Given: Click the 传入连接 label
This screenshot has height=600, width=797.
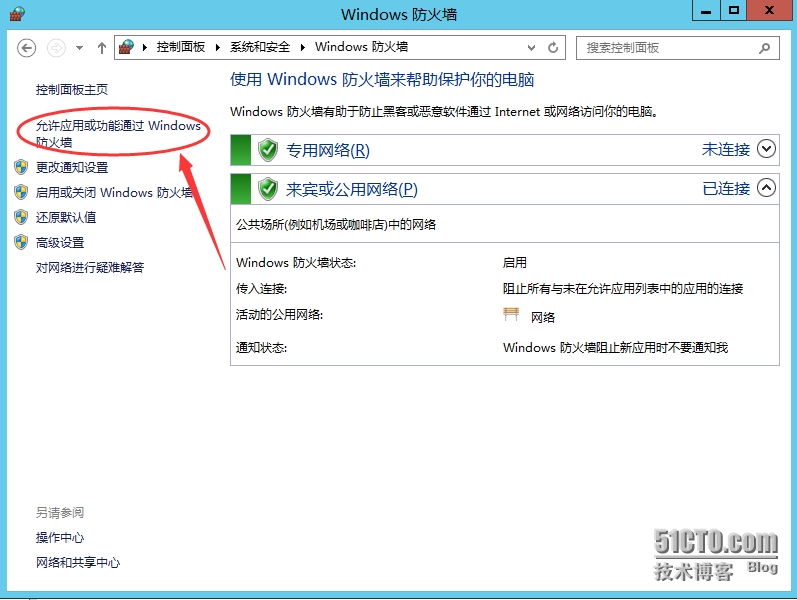Looking at the screenshot, I should click(261, 289).
